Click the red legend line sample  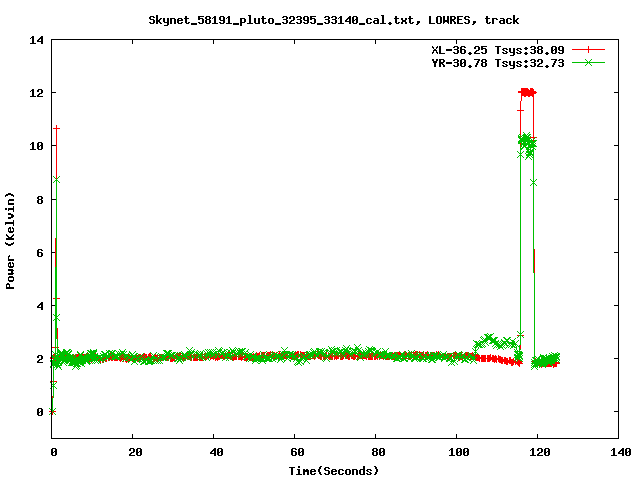coord(588,50)
